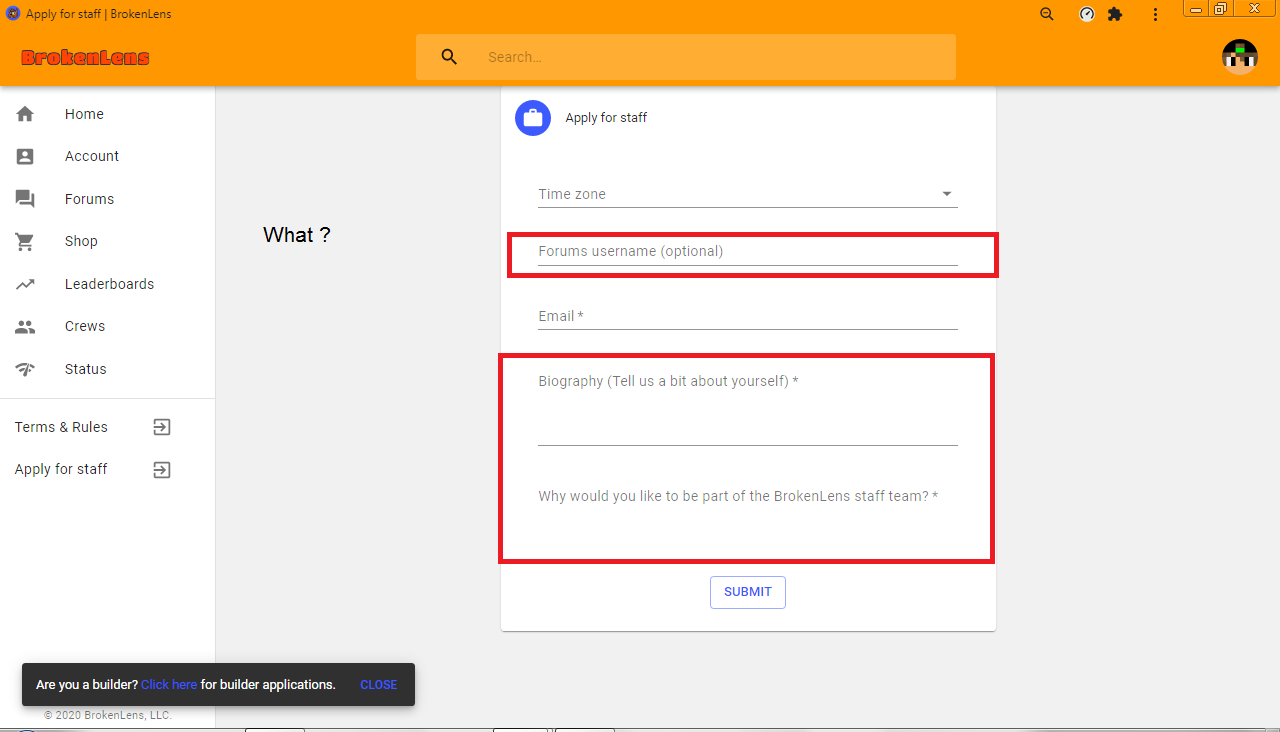Open the Status signal icon
1280x732 pixels.
(x=25, y=369)
